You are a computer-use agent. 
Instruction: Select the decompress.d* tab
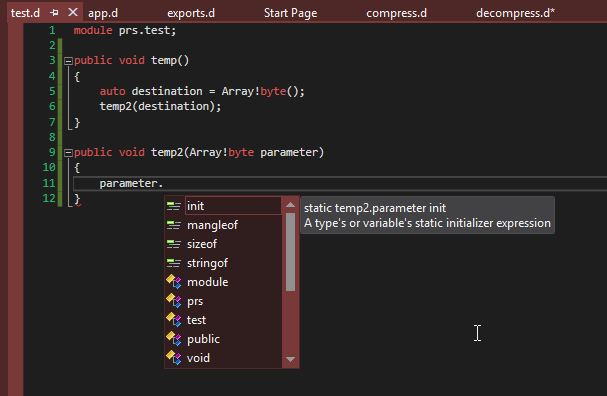tap(515, 13)
